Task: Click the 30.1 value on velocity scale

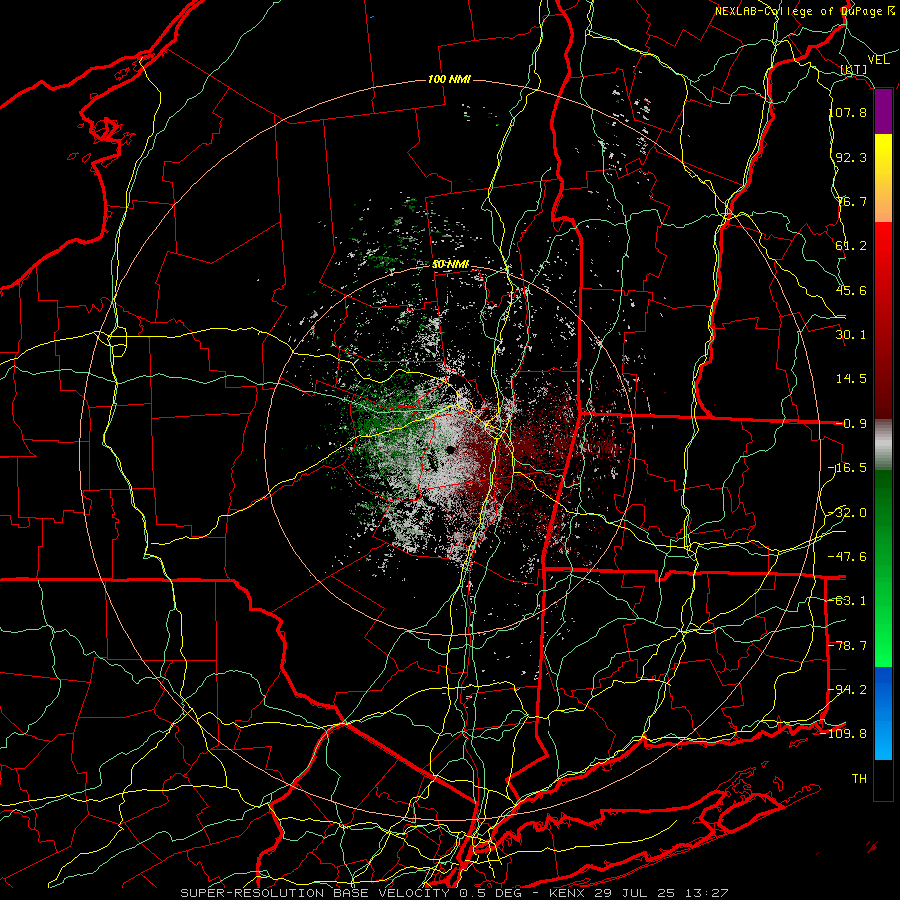Action: (851, 335)
